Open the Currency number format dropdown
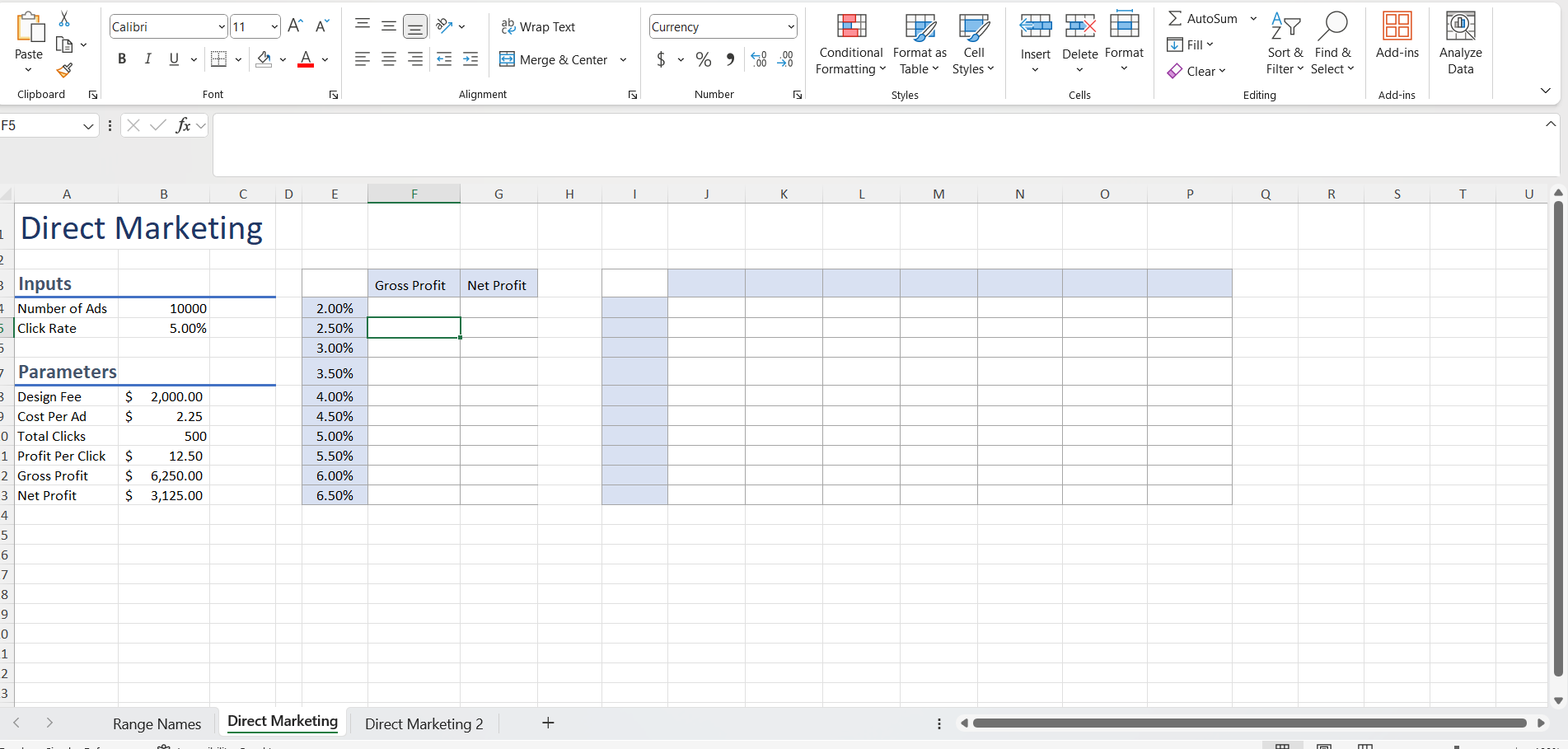The image size is (1568, 749). [791, 27]
